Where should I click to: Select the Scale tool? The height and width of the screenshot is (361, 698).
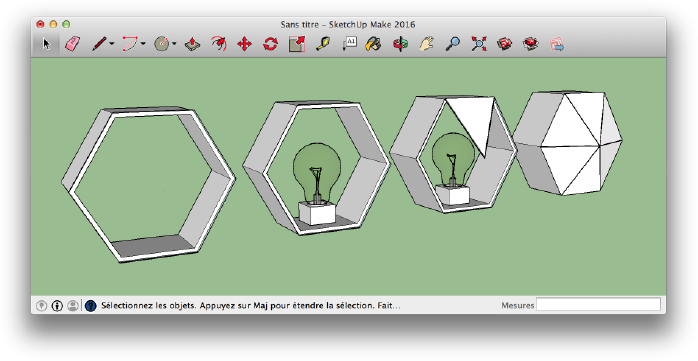point(296,44)
